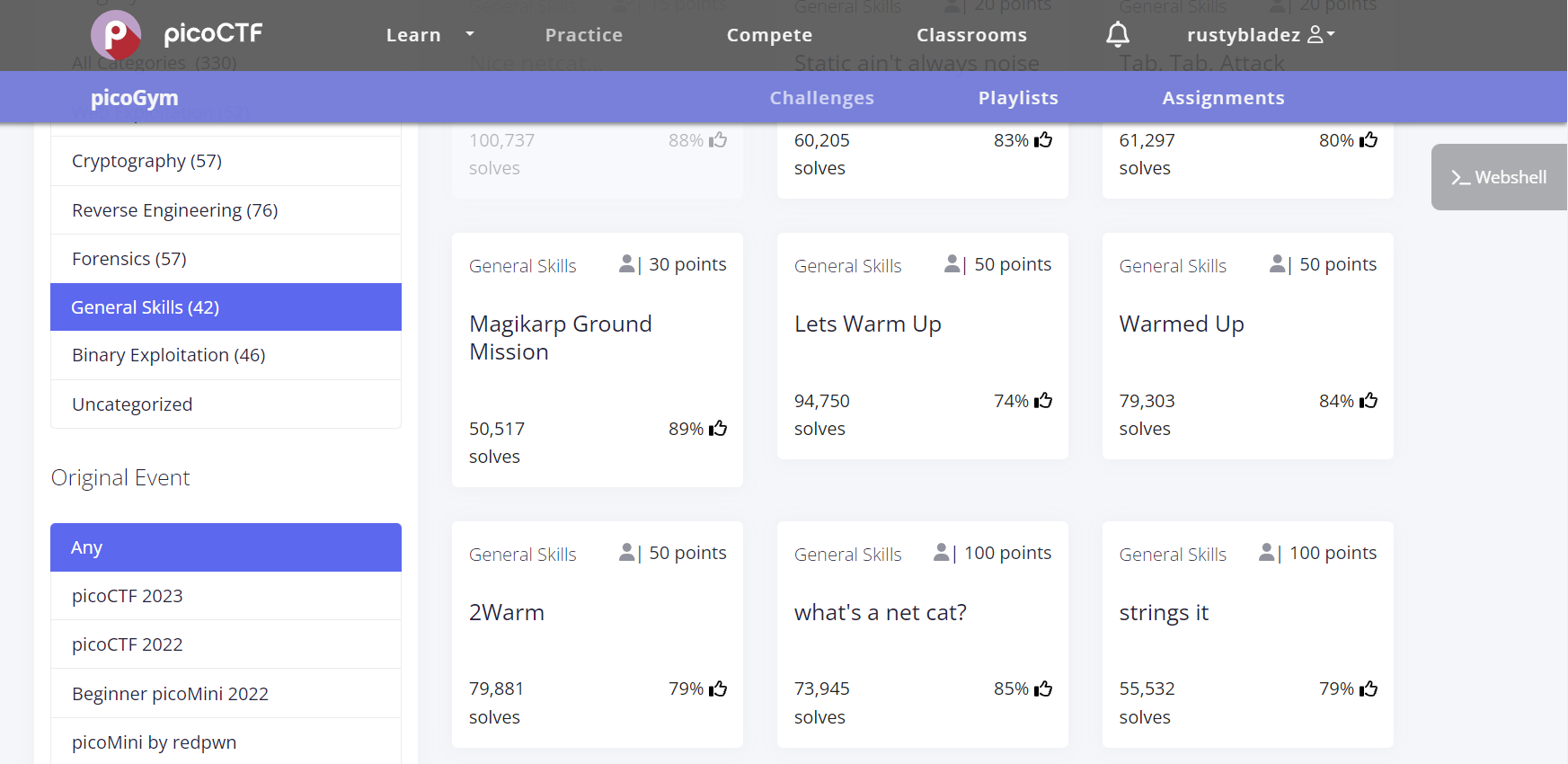Switch to the Playlists tab
1568x764 pixels.
point(1017,98)
